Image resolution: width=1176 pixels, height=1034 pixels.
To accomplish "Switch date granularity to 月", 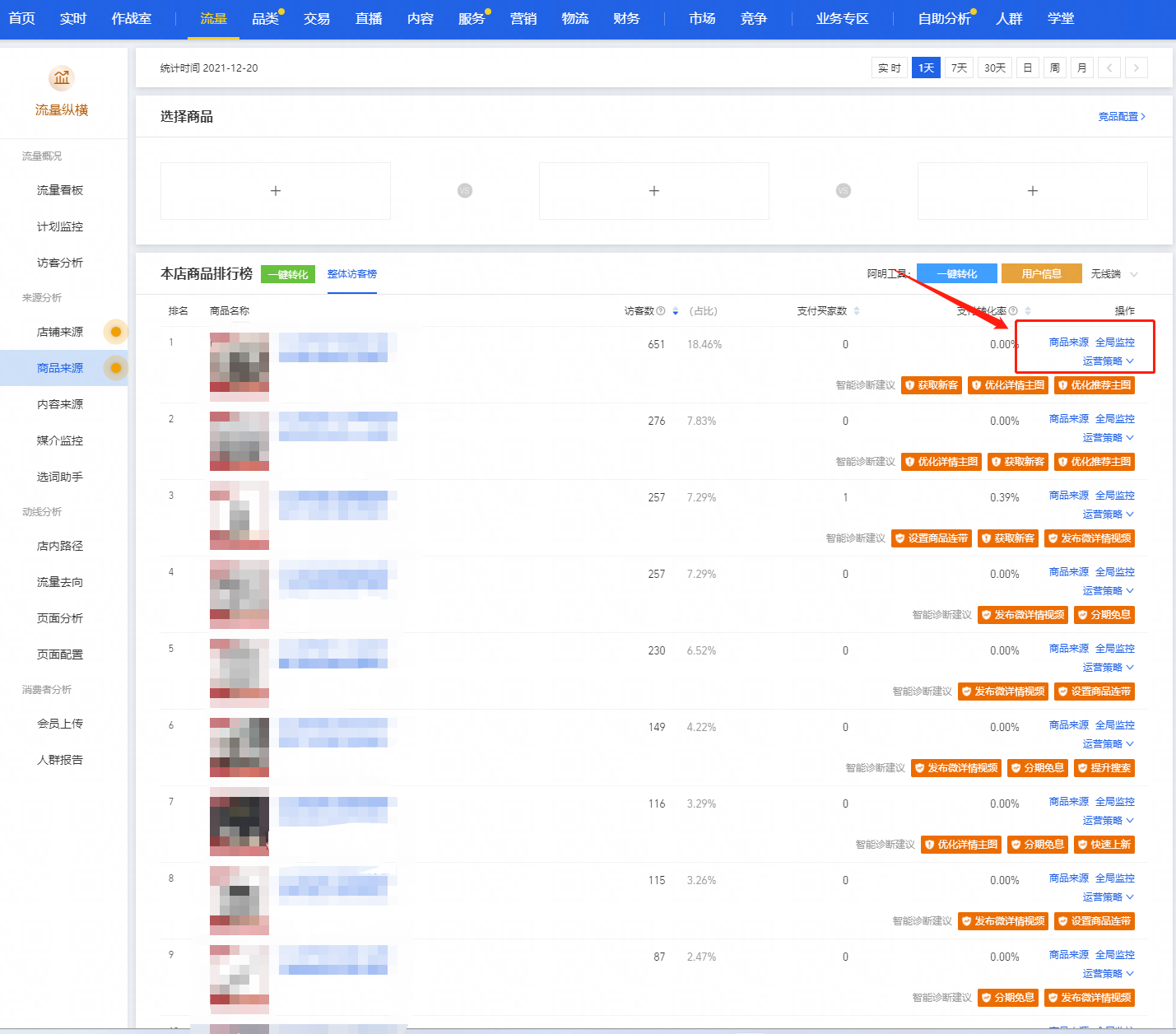I will click(1082, 68).
